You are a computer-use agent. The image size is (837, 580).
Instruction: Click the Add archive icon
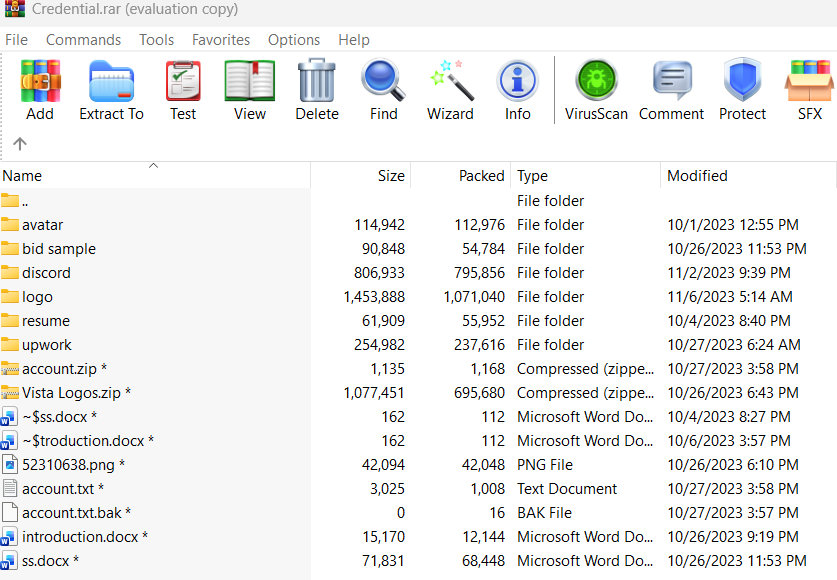pyautogui.click(x=40, y=80)
